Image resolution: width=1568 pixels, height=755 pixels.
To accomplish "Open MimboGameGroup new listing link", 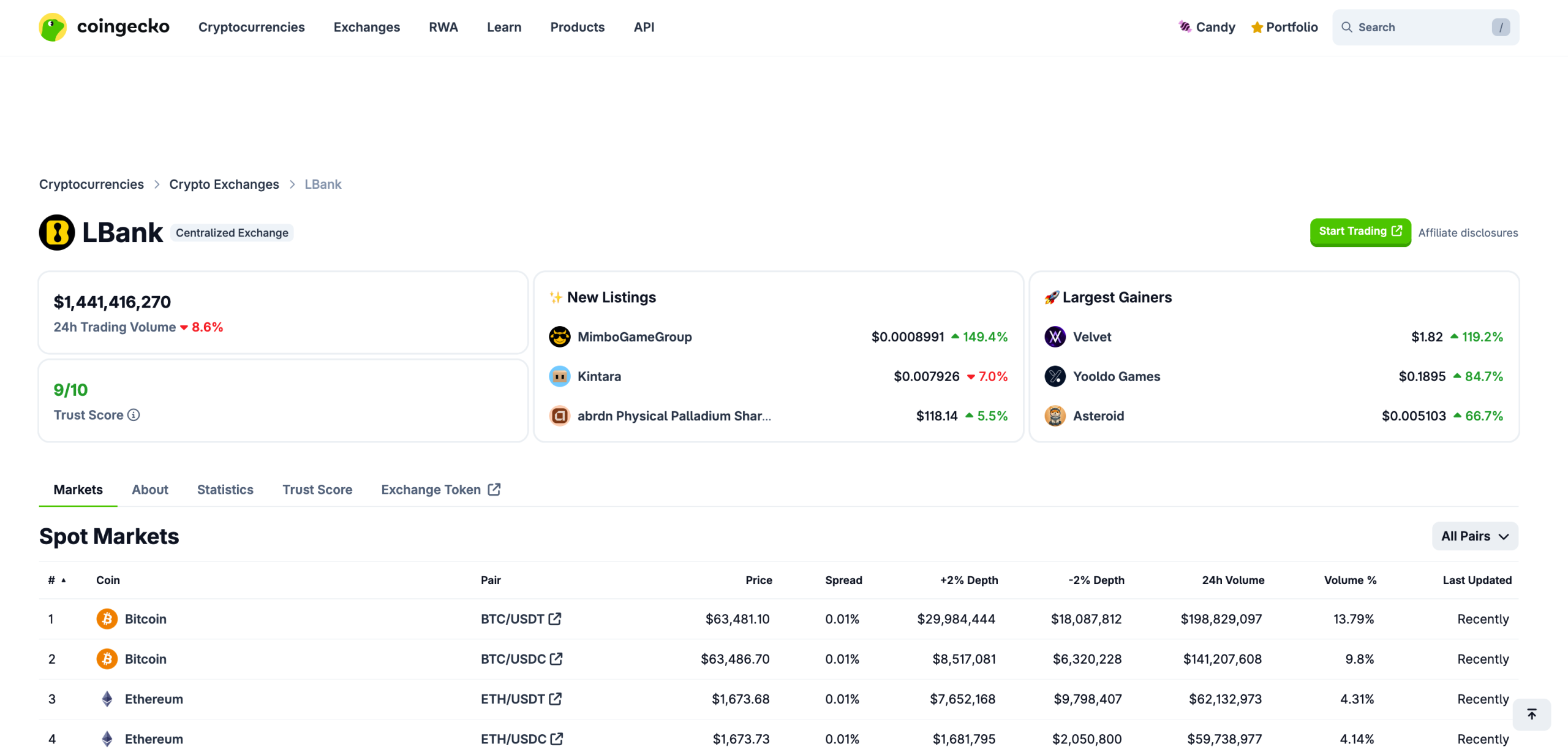I will (x=635, y=337).
